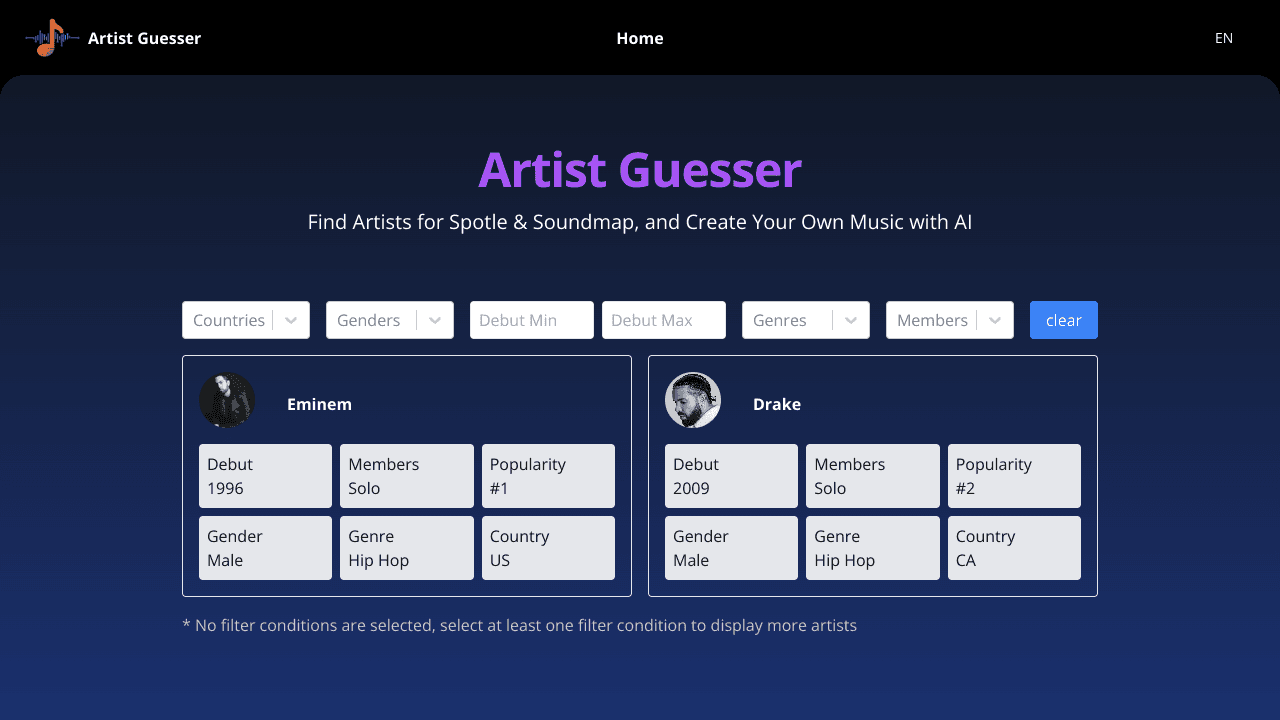Click the large Artist Guesser purple heading
This screenshot has width=1280, height=720.
point(640,170)
